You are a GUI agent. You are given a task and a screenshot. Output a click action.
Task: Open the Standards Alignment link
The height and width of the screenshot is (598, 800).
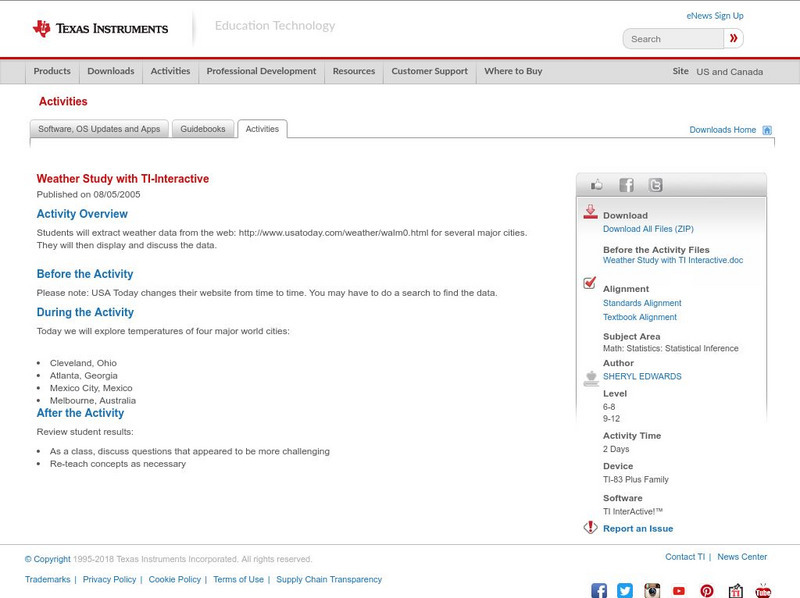[642, 303]
